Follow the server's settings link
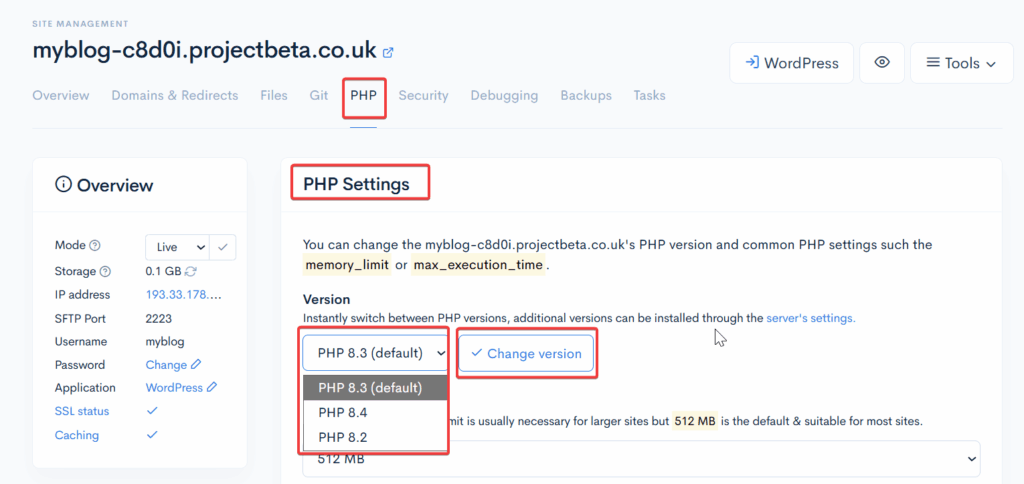 click(x=810, y=318)
